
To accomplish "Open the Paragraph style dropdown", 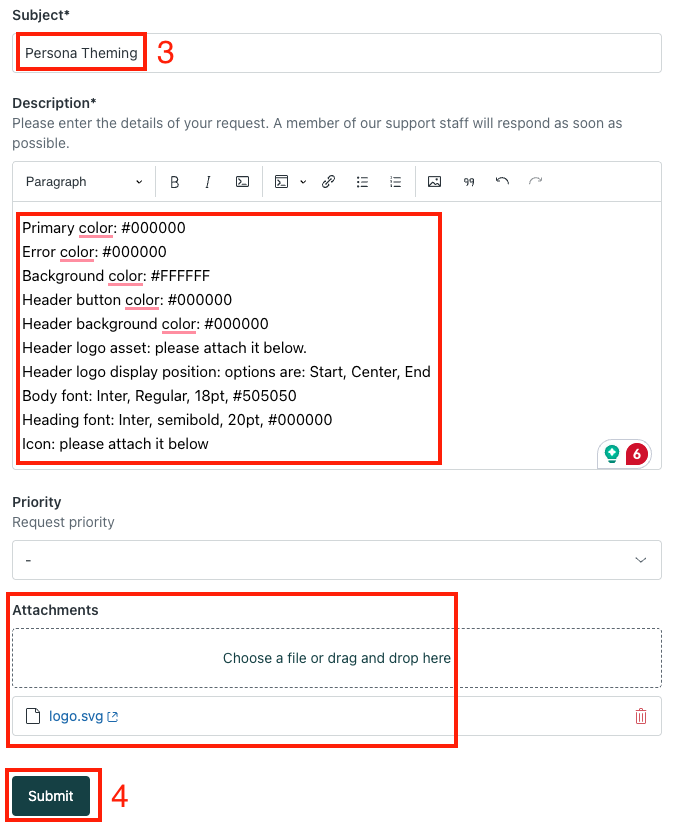I will pos(84,182).
